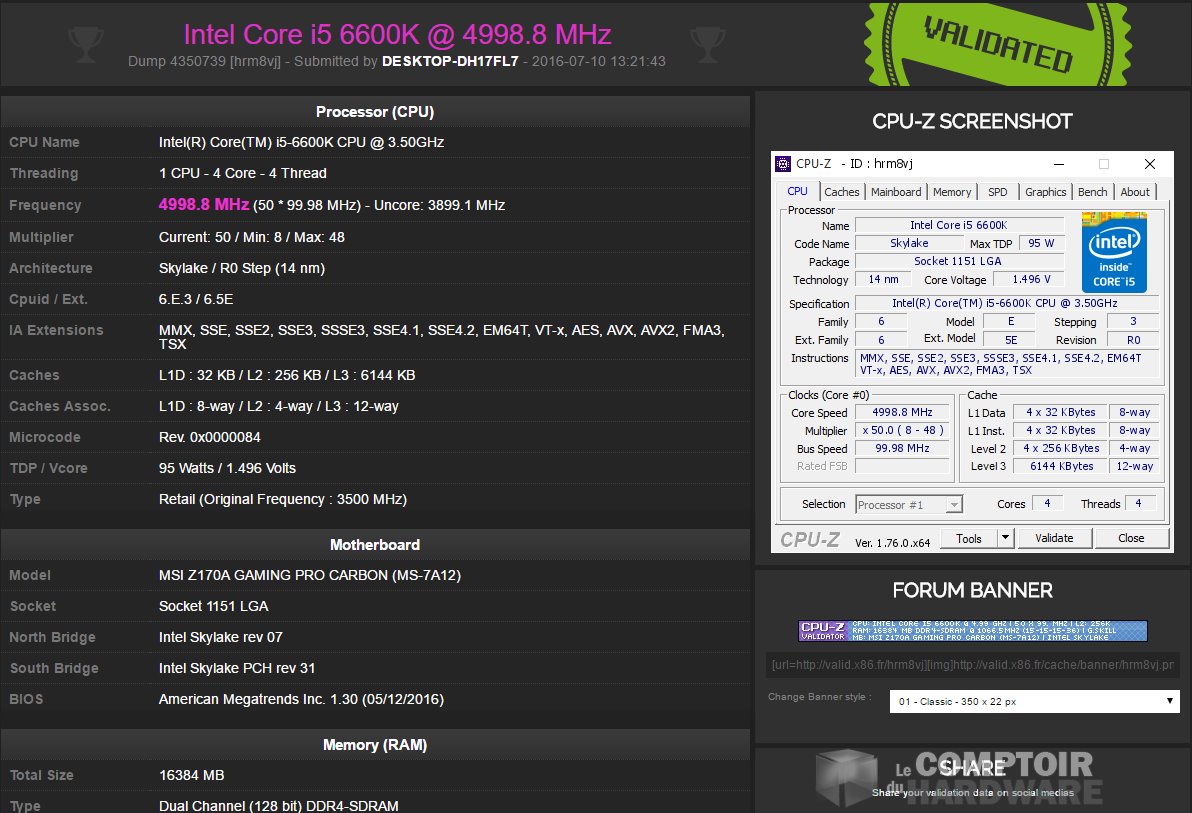Viewport: 1192px width, 813px height.
Task: Click the green VALIDATED stamp badge
Action: click(998, 43)
